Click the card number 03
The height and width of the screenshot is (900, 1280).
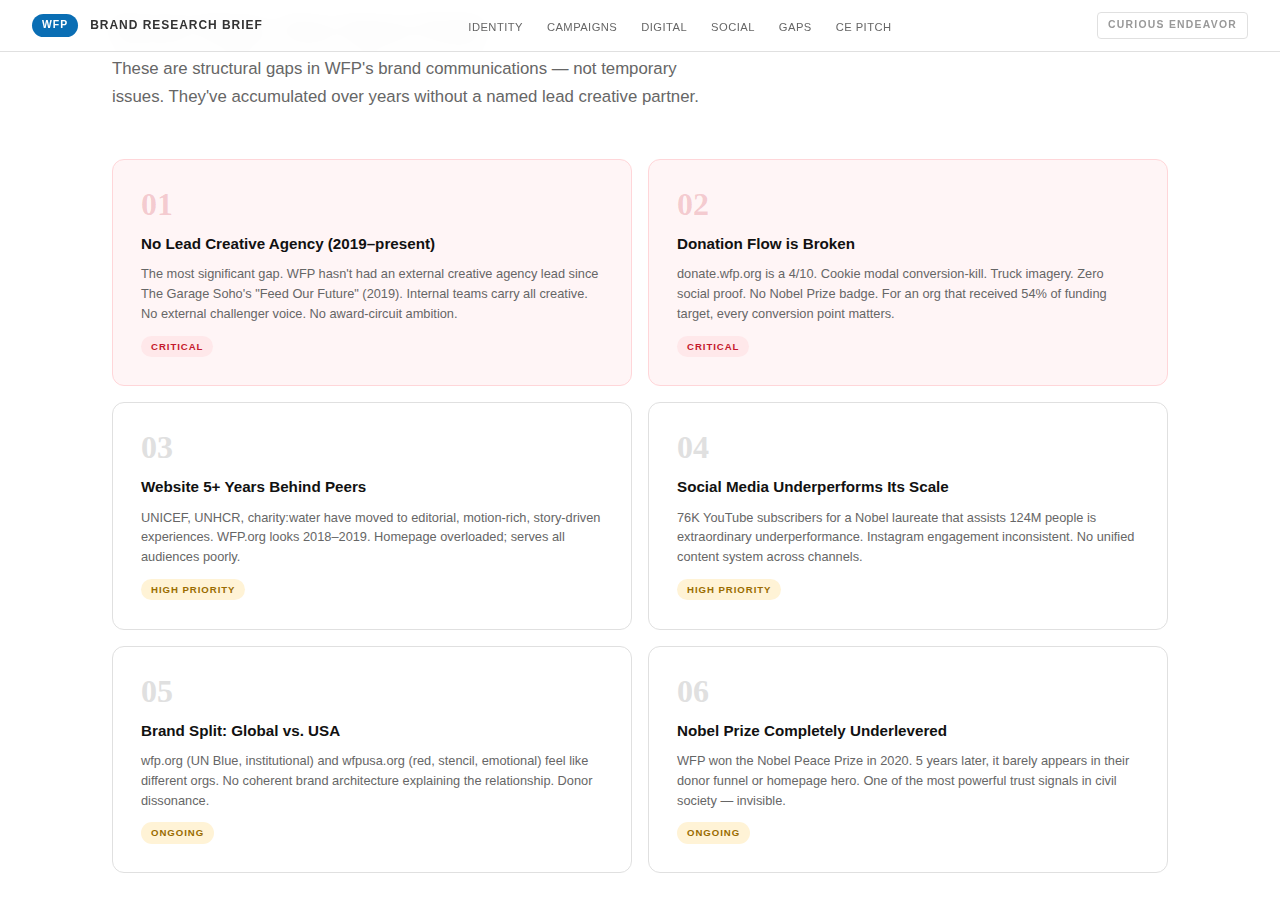pyautogui.click(x=157, y=448)
